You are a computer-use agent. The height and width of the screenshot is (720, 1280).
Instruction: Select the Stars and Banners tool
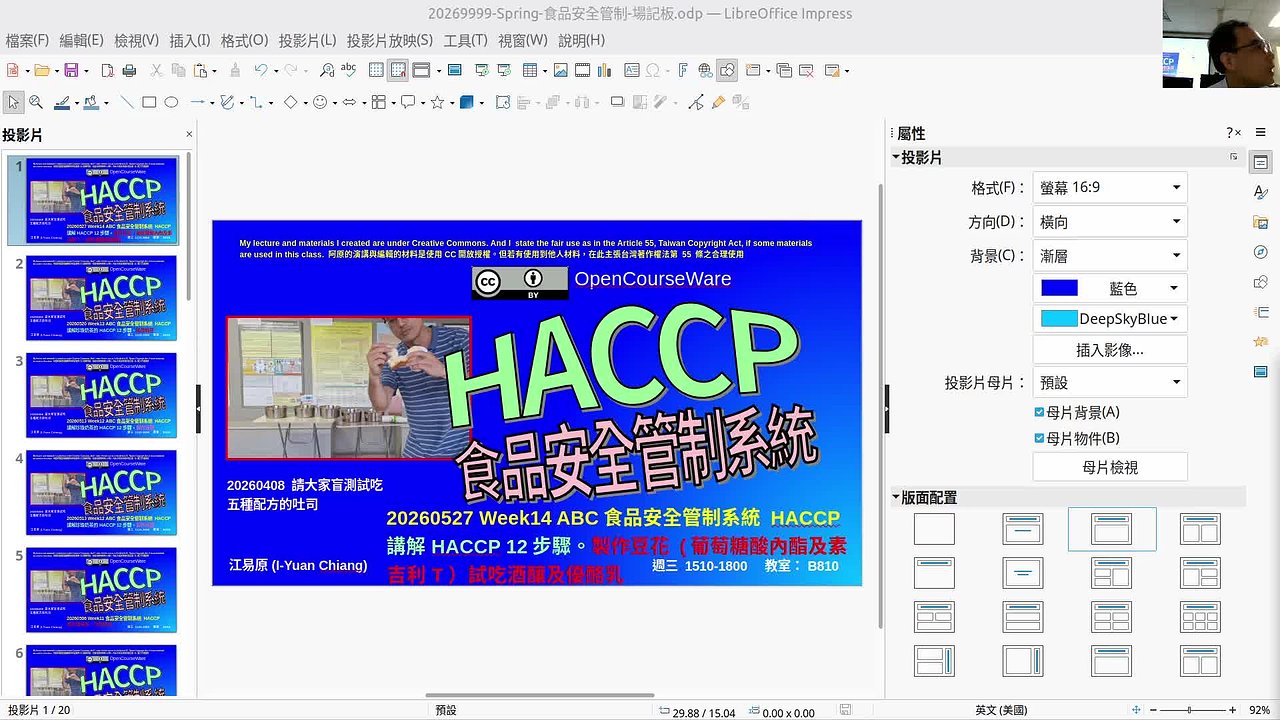[x=437, y=102]
